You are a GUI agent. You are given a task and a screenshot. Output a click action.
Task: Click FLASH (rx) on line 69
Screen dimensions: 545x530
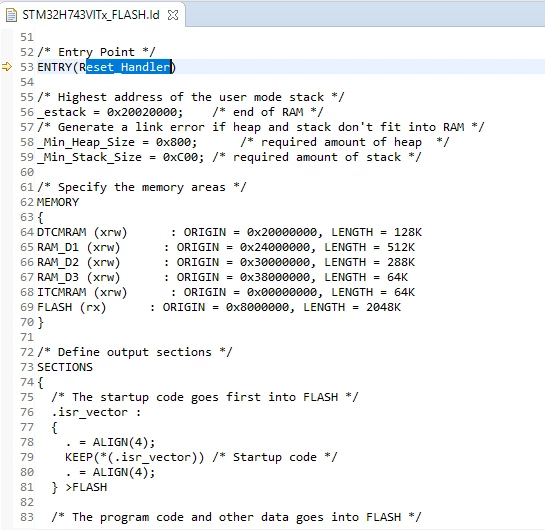[x=72, y=308]
